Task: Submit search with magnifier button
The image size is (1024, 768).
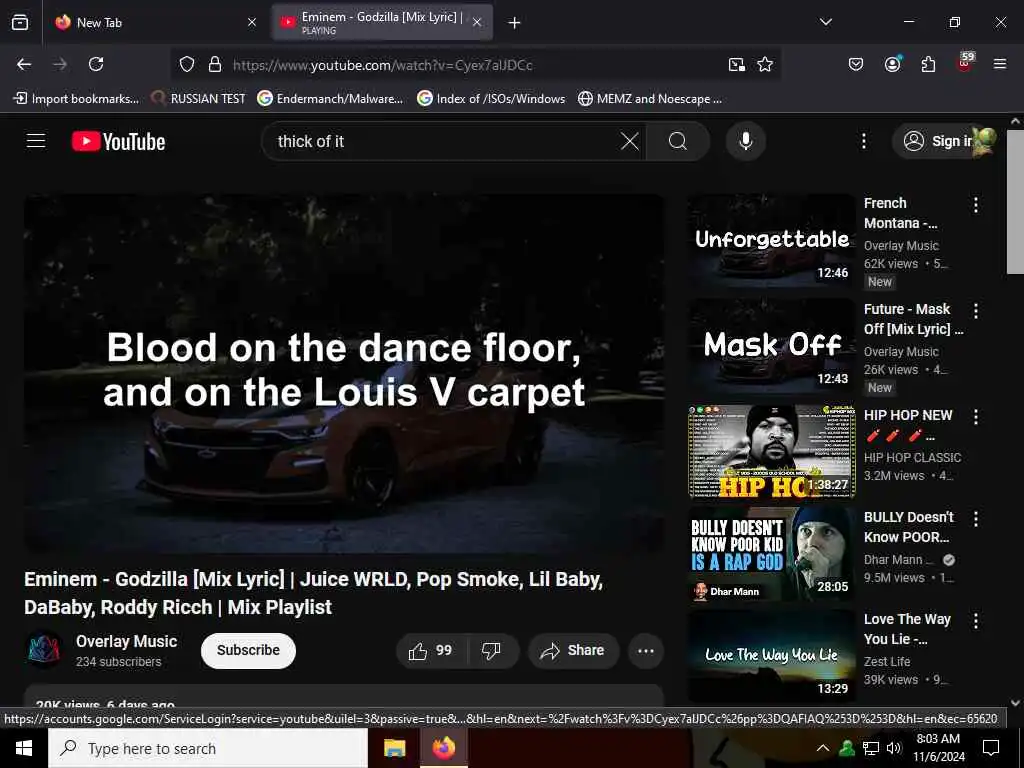Action: [678, 141]
